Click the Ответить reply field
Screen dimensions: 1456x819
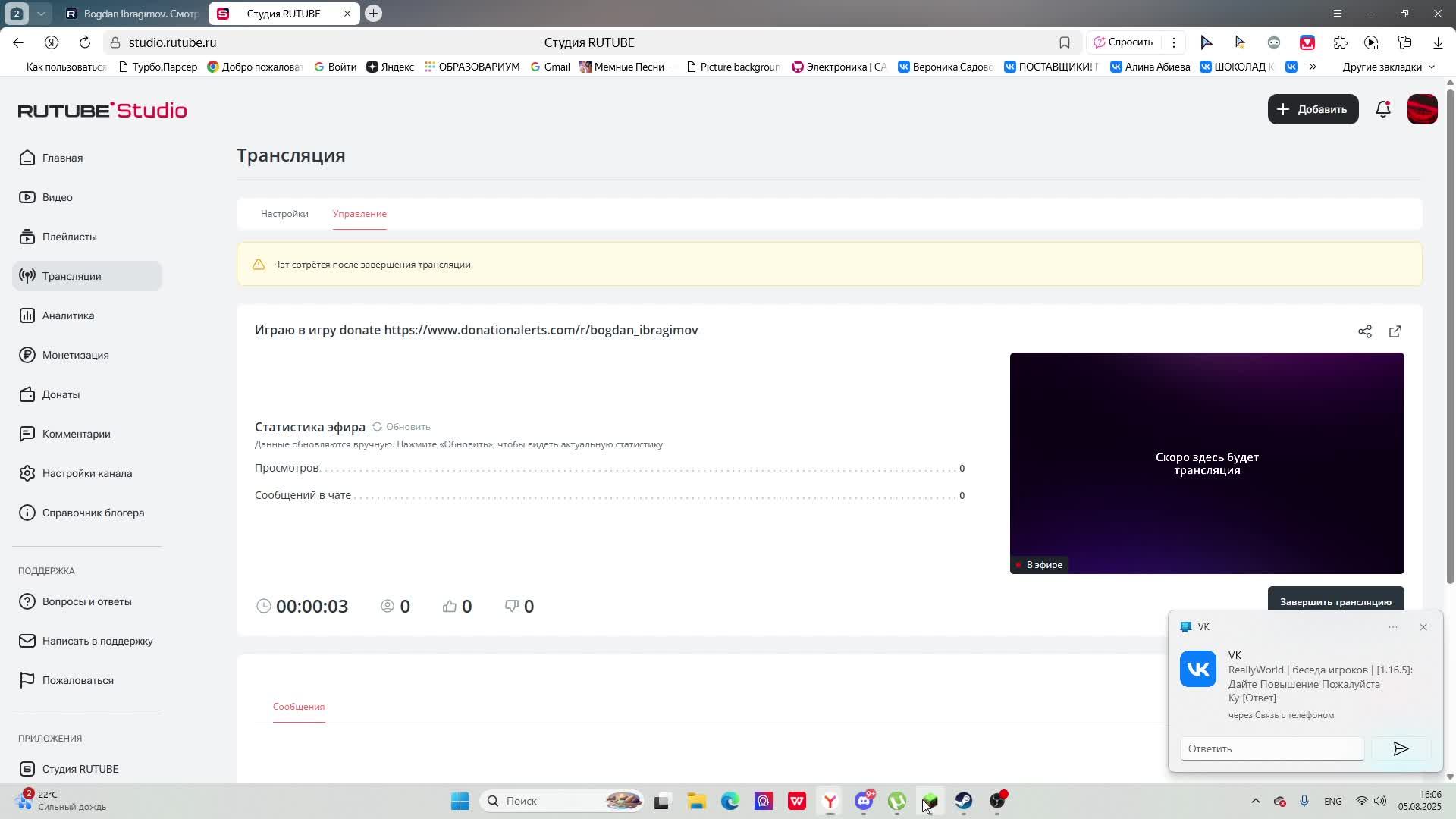(x=1272, y=748)
